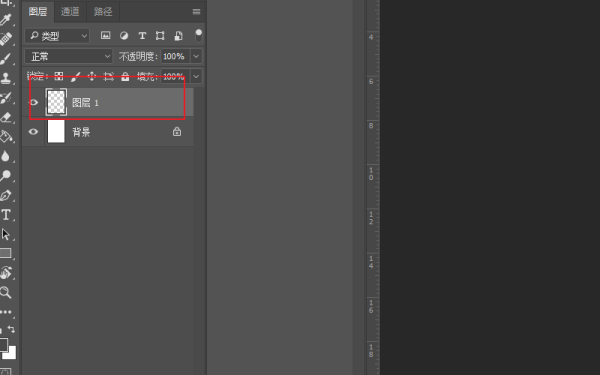Click the foreground color swatch
The image size is (600, 375).
[x=3, y=344]
